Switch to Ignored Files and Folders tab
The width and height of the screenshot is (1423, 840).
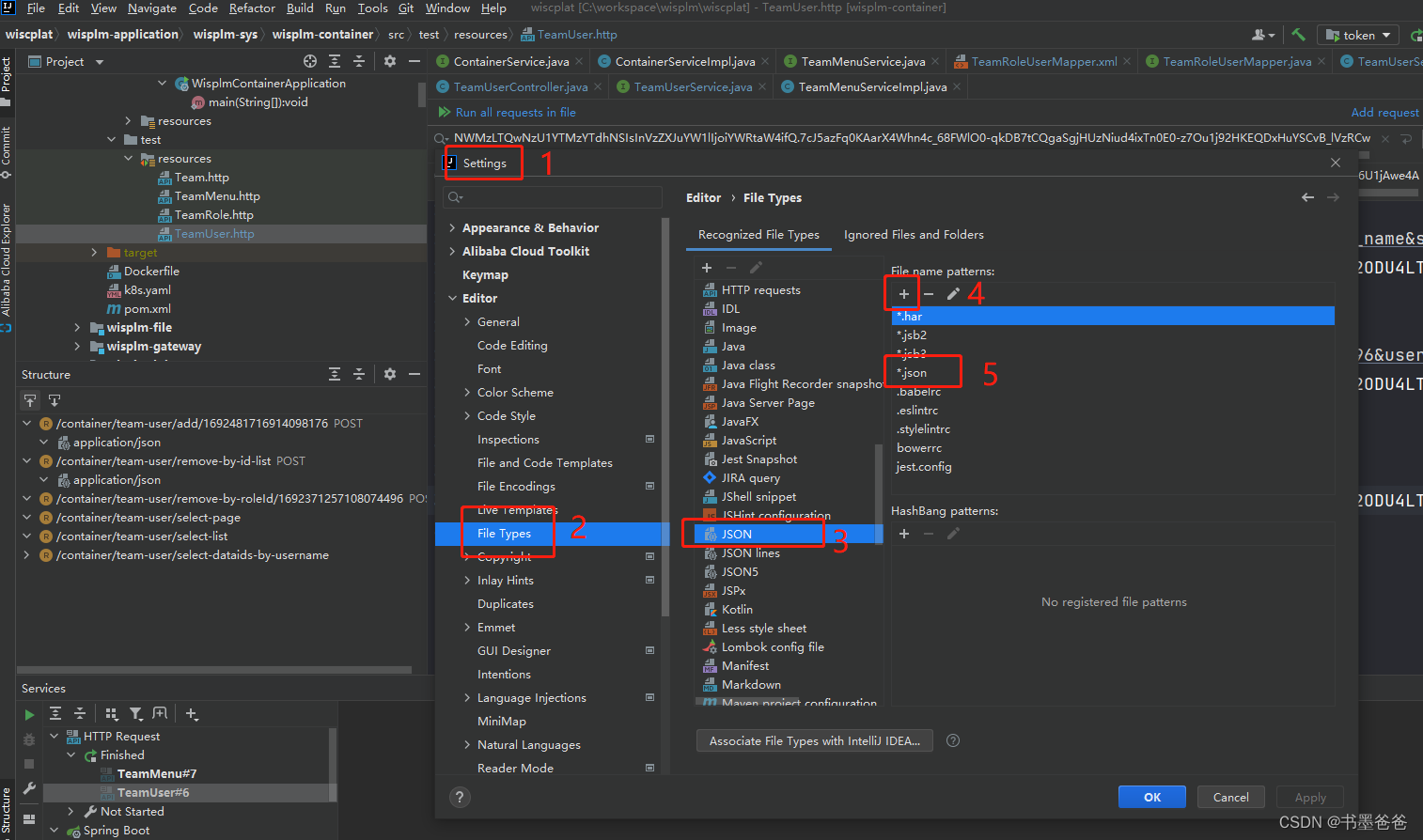914,235
